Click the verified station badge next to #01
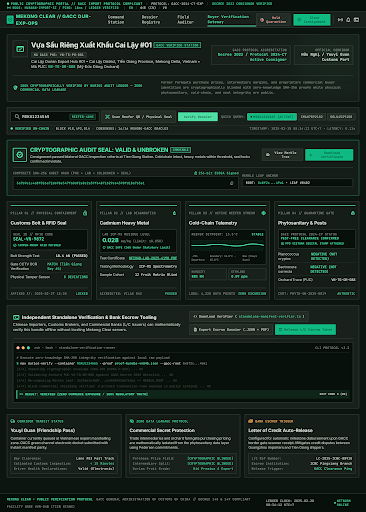Viewport: 366px width, 512px height. [177, 45]
